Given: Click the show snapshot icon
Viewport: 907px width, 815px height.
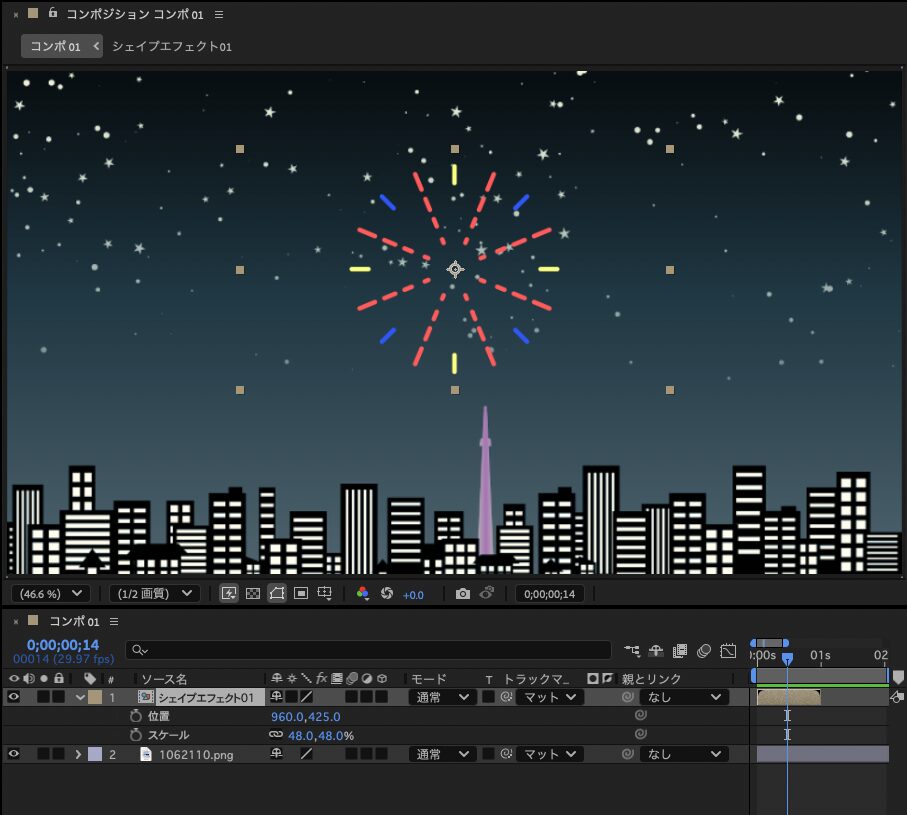Looking at the screenshot, I should click(x=486, y=593).
